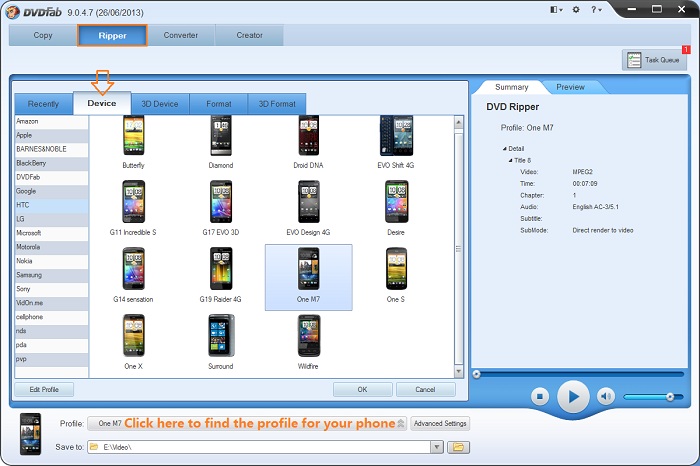700x466 pixels.
Task: Select the Device tab
Action: click(x=102, y=103)
